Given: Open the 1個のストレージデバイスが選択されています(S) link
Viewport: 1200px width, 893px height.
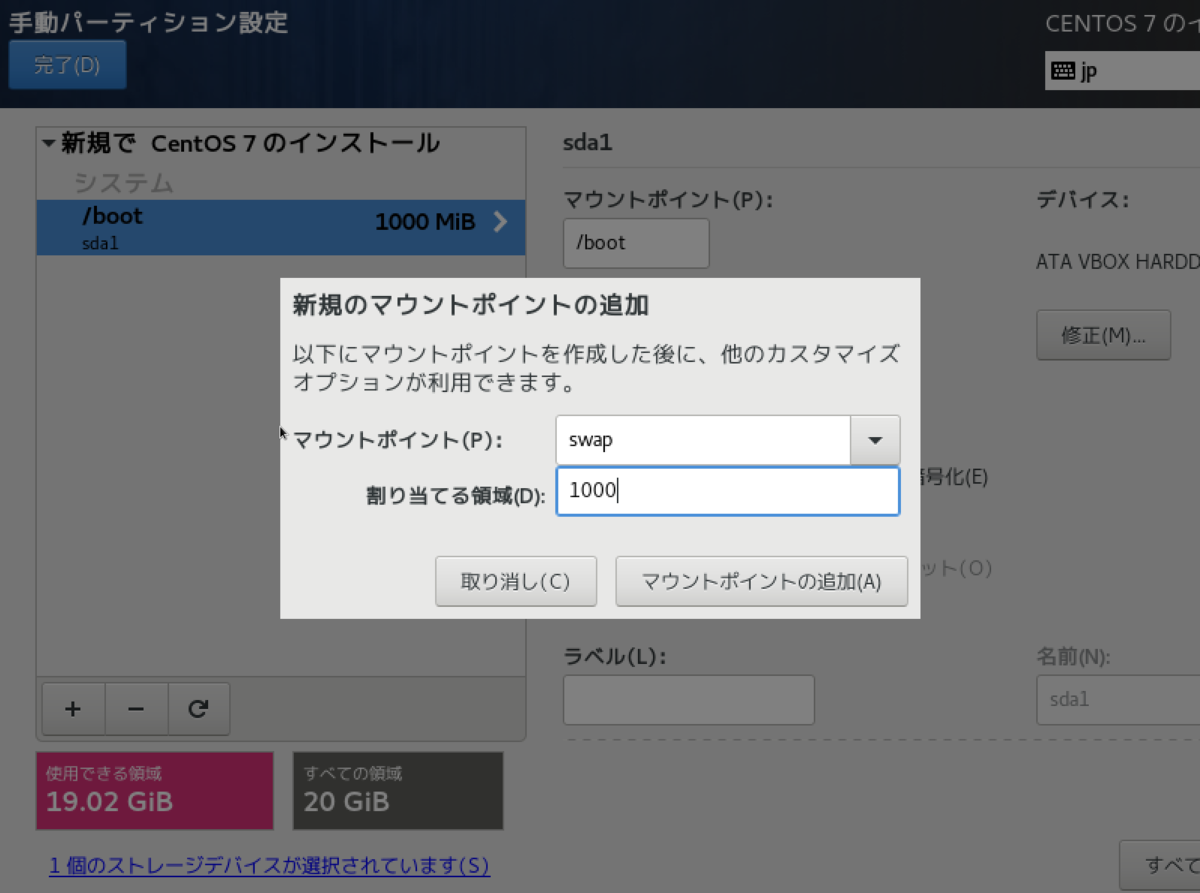Looking at the screenshot, I should point(268,867).
